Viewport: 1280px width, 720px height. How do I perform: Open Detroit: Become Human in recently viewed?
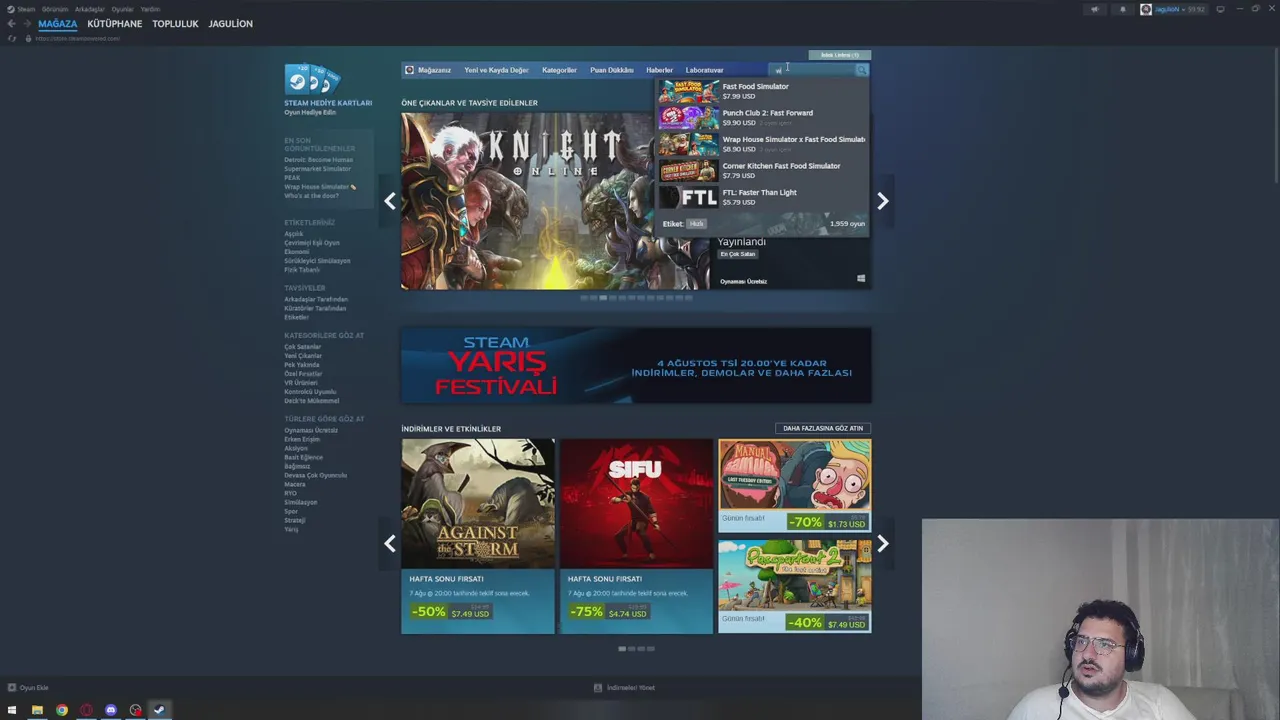click(318, 160)
